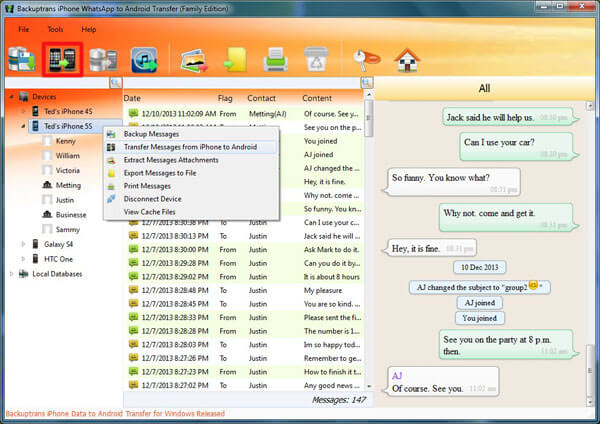
Task: Click the registration key toolbar icon
Action: (366, 61)
